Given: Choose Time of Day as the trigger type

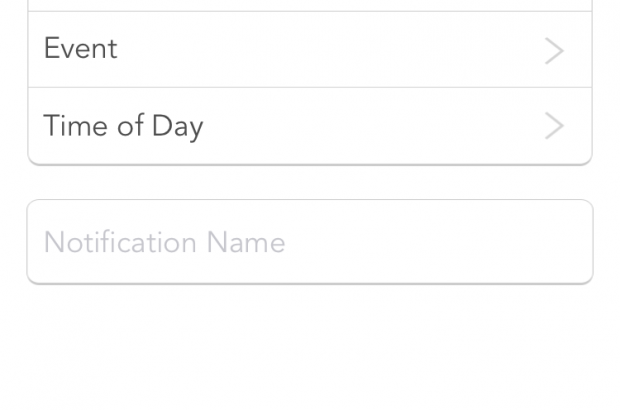Looking at the screenshot, I should 309,126.
